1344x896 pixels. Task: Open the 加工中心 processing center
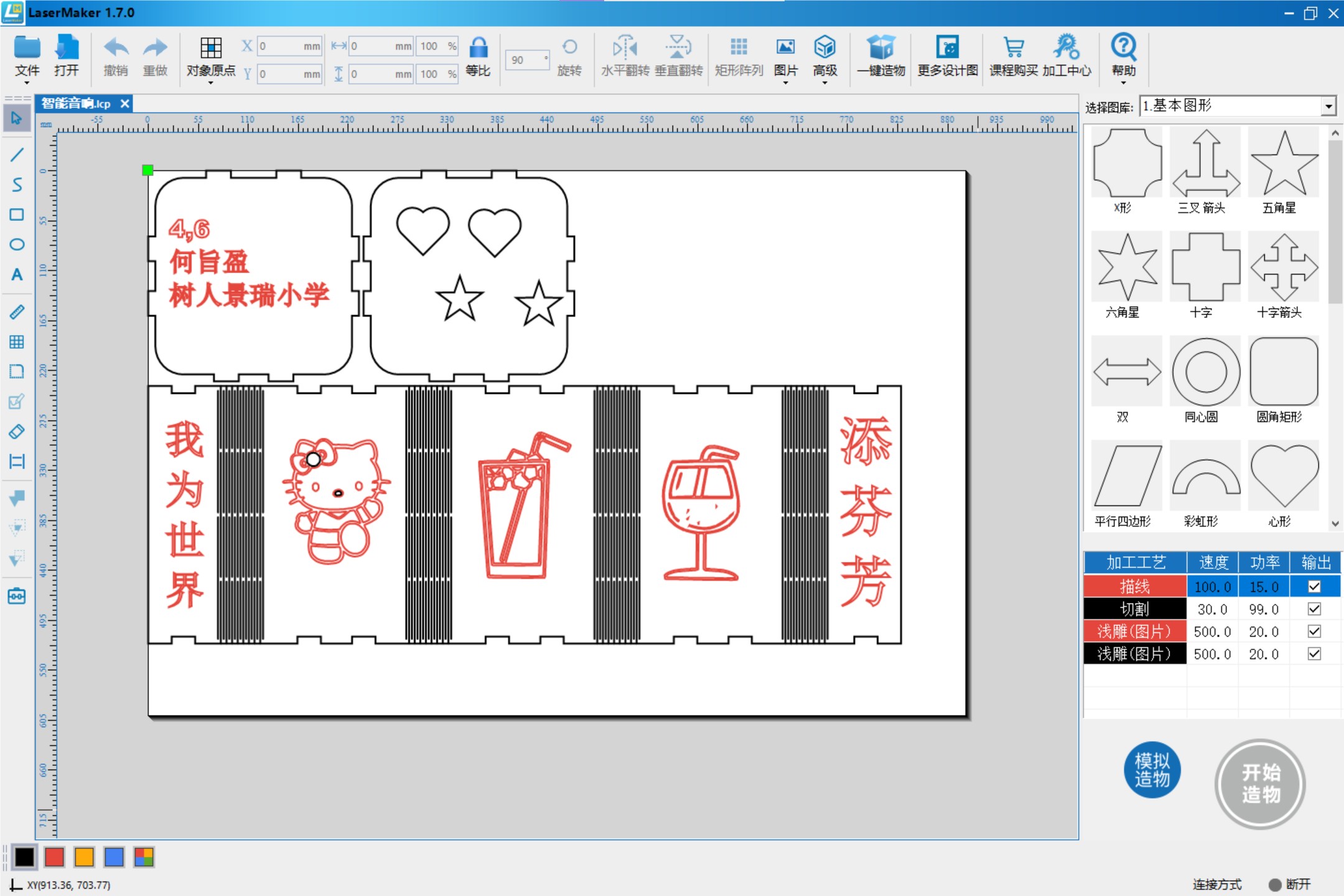tap(1066, 57)
